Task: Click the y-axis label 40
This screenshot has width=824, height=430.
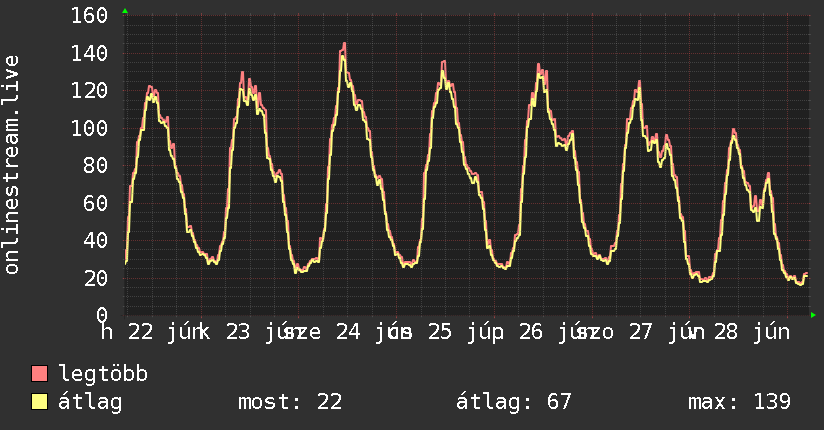Action: tap(96, 240)
